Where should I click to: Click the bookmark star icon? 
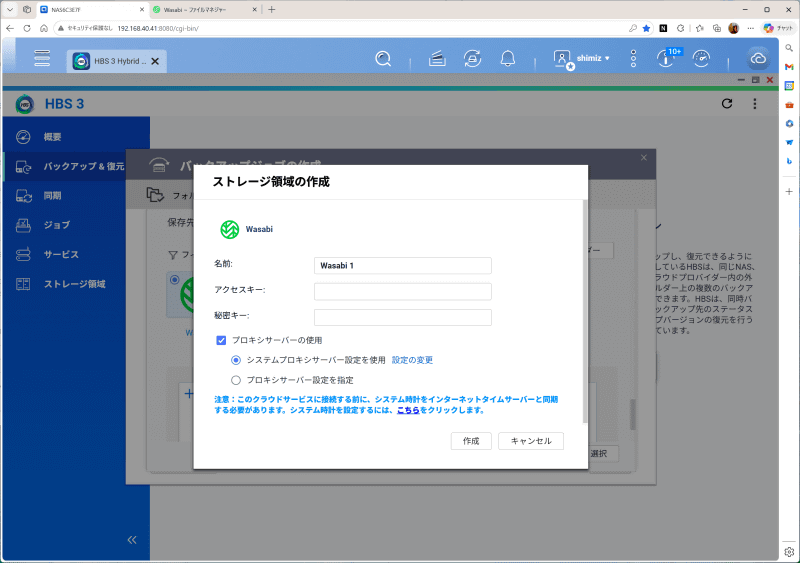[x=646, y=29]
